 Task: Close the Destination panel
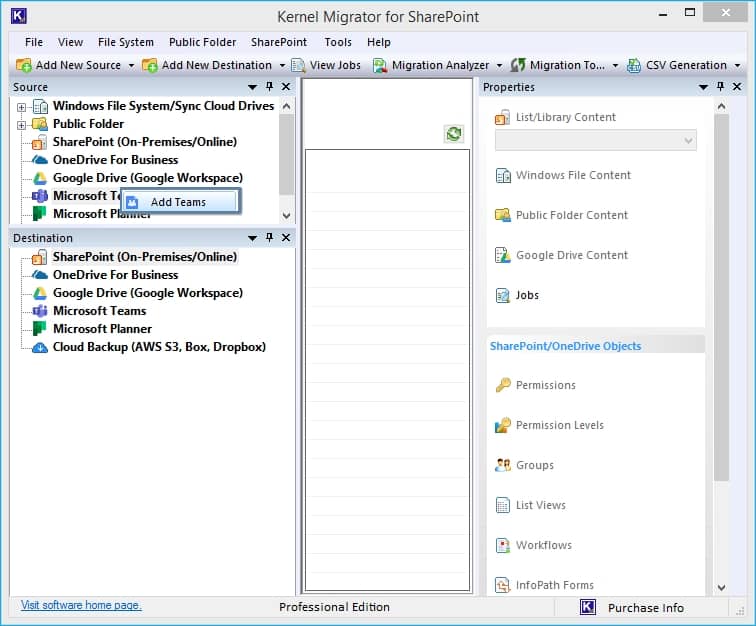(286, 238)
